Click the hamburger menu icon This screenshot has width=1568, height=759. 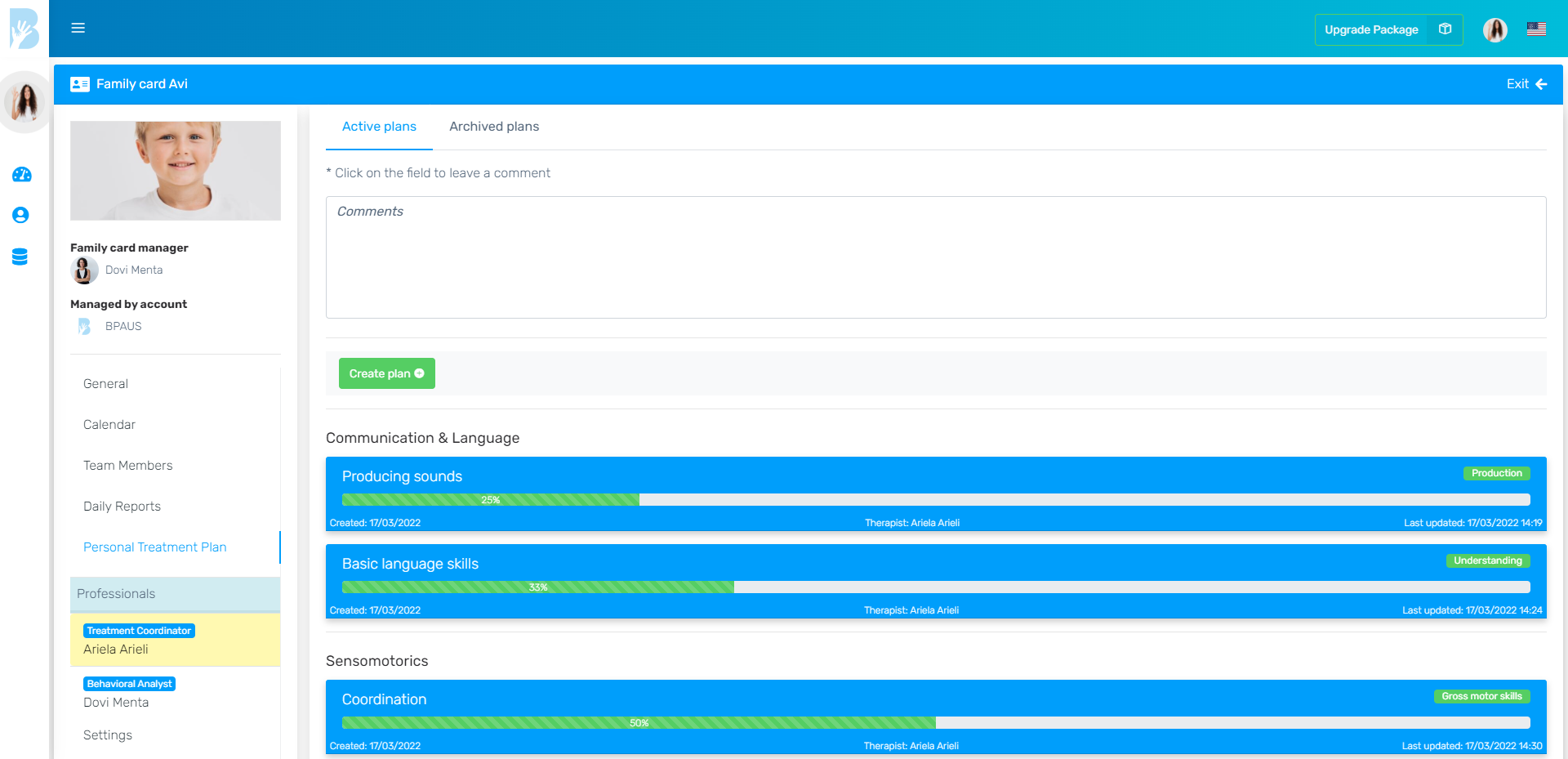(x=78, y=27)
